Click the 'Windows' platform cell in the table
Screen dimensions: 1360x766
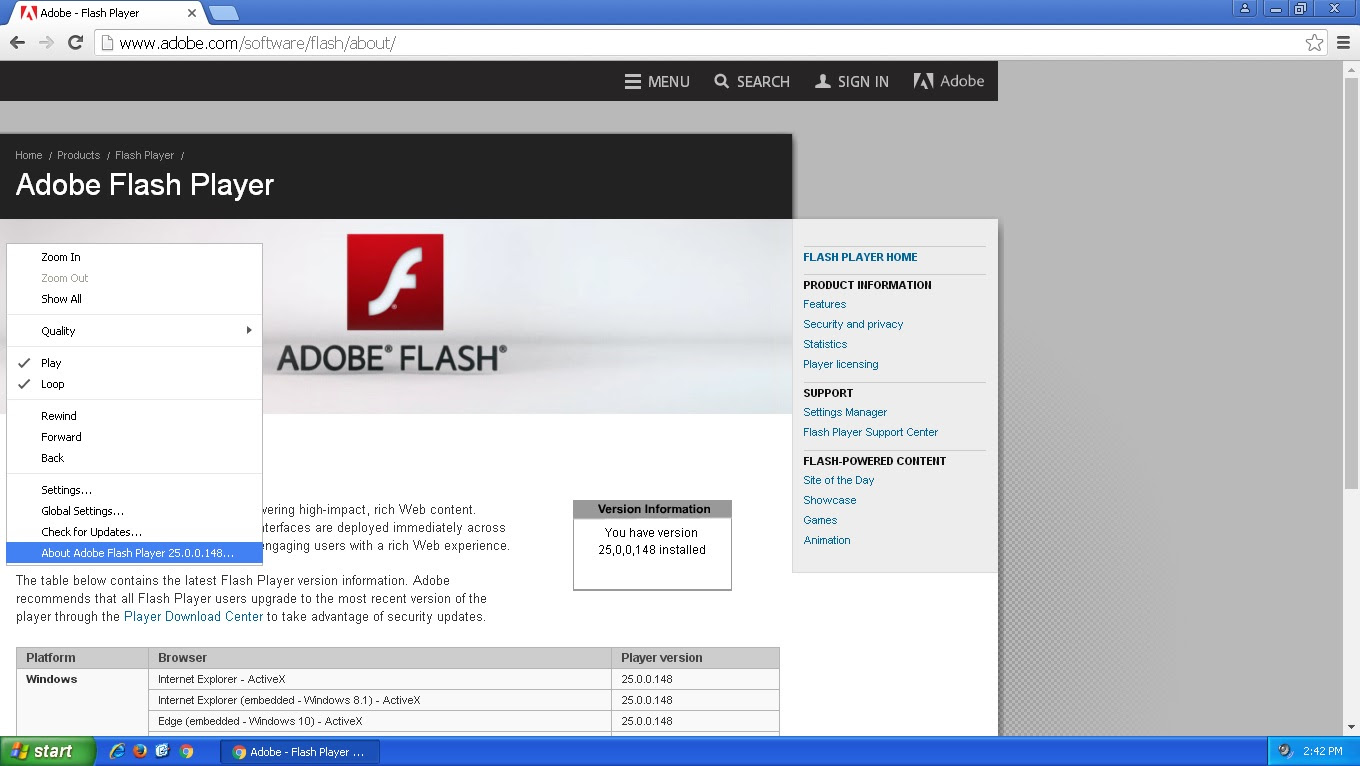[x=83, y=703]
